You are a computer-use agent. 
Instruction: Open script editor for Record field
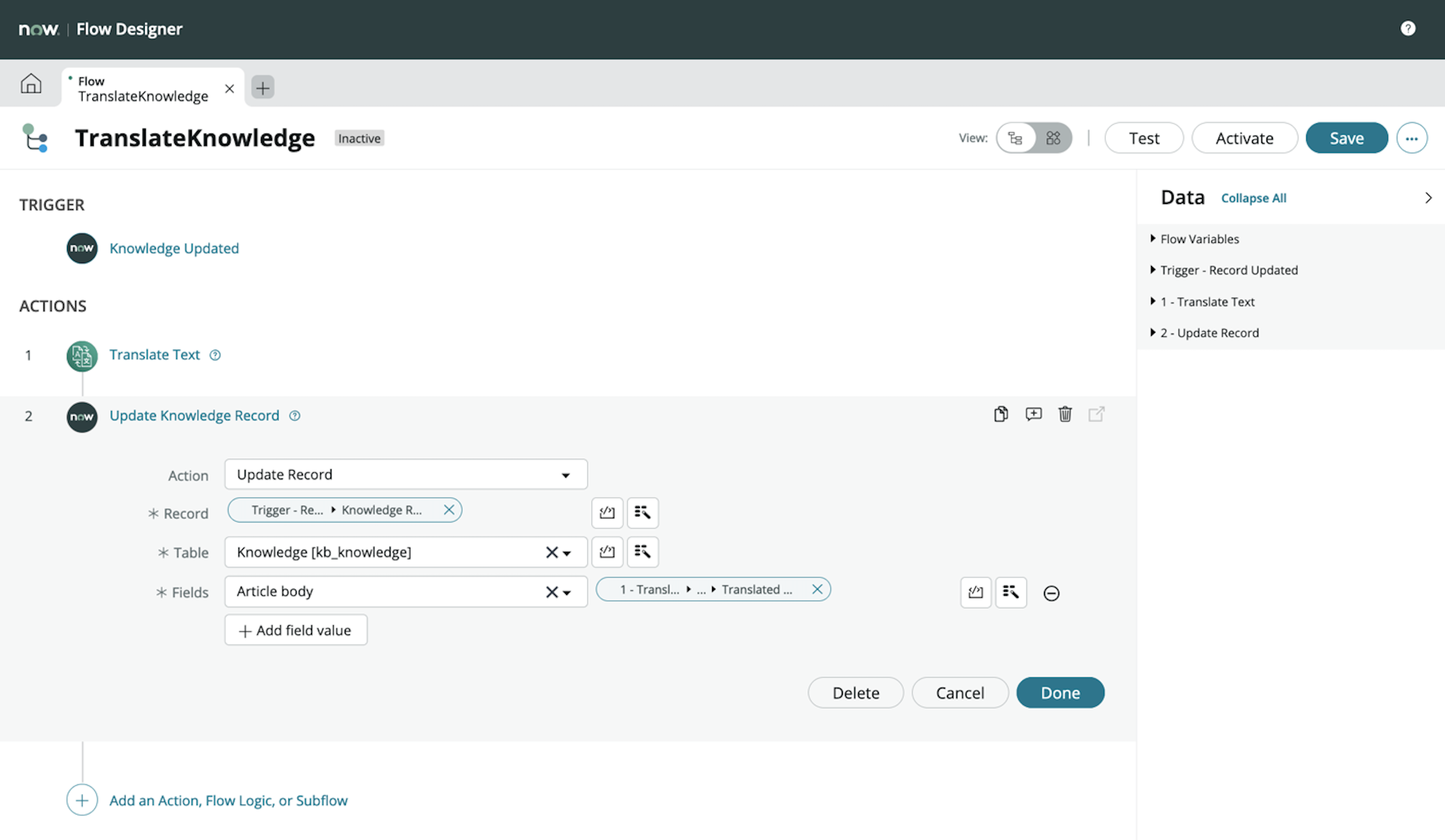[x=607, y=512]
